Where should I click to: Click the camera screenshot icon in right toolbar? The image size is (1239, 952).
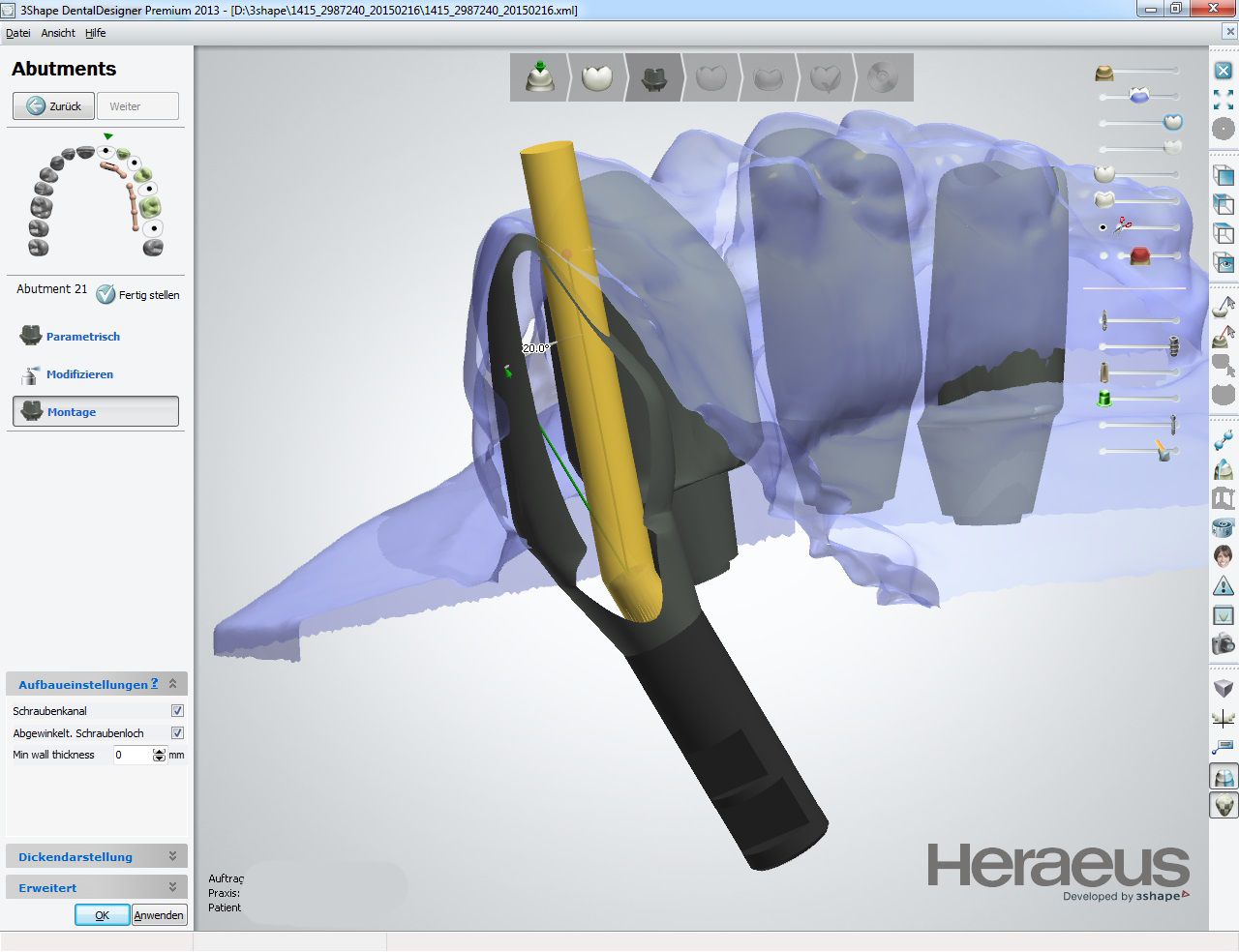click(x=1224, y=643)
